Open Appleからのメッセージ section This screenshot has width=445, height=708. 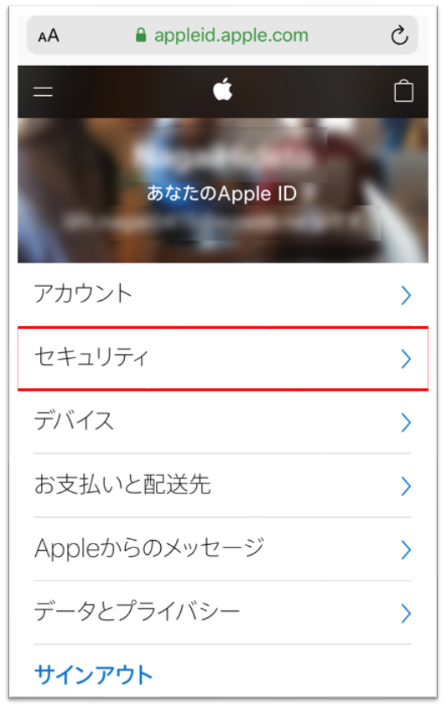pos(222,550)
